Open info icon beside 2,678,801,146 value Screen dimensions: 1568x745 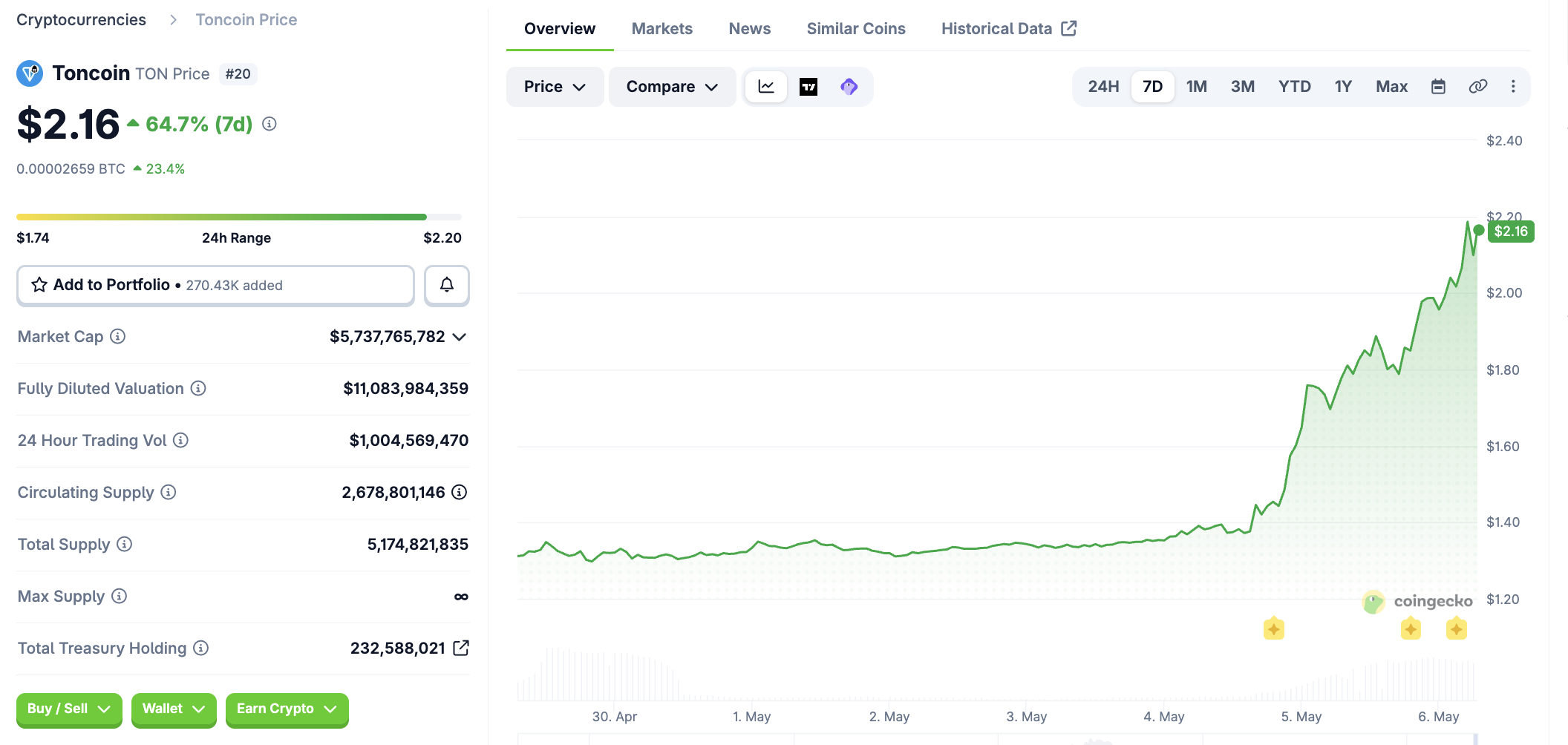pos(460,492)
